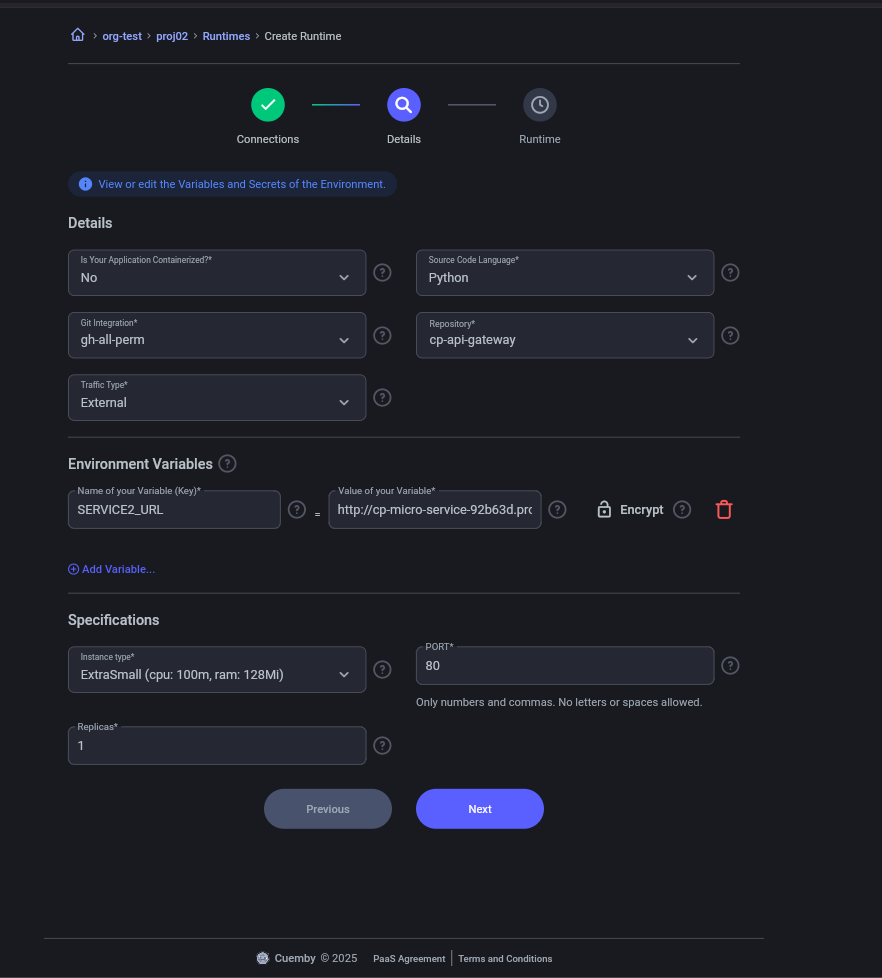Image resolution: width=882 pixels, height=978 pixels.
Task: Delete the SERVICE2_URL variable with the trash icon
Action: 723,509
